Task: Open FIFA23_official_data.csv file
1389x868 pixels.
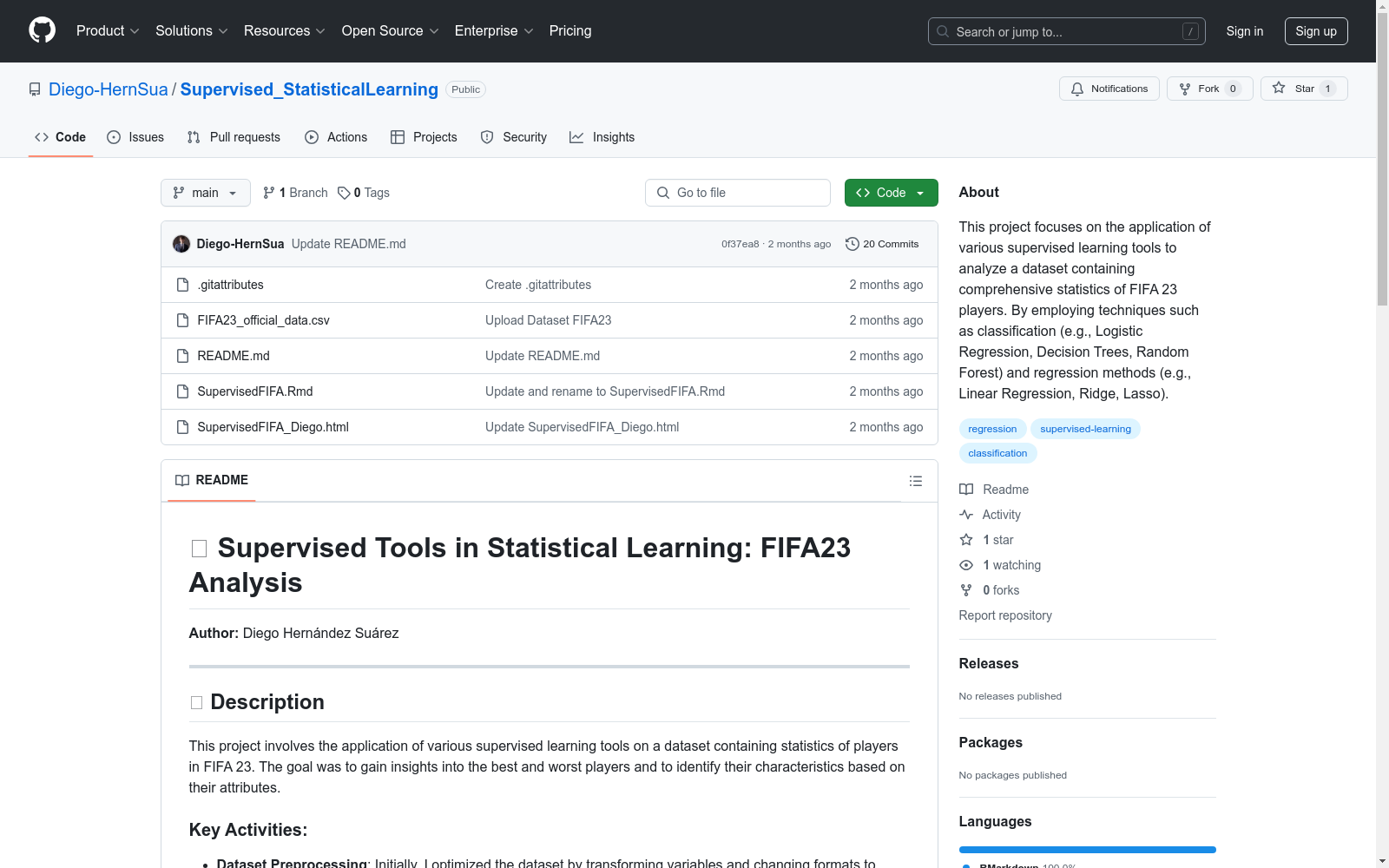Action: [264, 320]
